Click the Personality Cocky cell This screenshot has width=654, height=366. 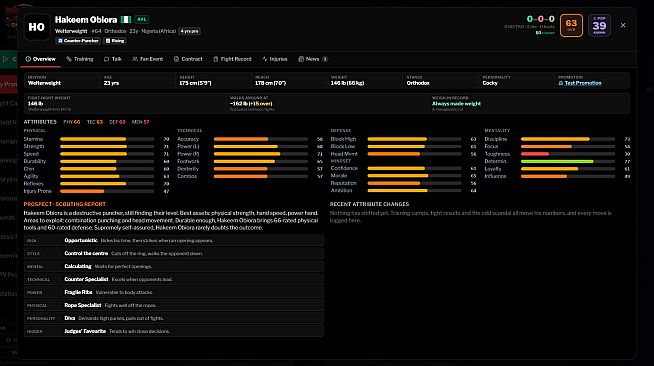point(517,80)
